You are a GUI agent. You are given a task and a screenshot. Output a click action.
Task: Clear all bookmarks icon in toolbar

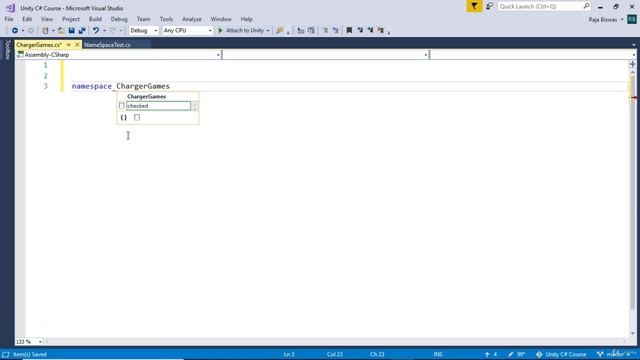tap(380, 31)
